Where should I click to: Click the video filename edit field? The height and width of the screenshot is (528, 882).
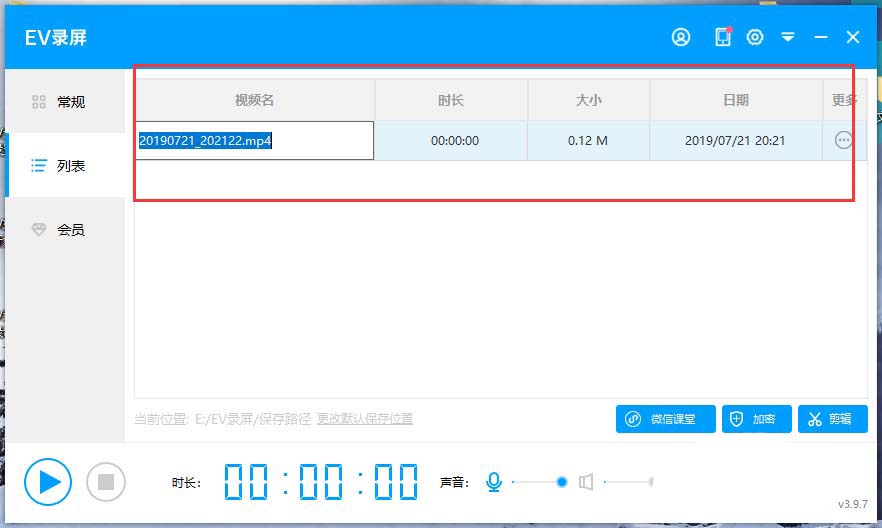point(255,141)
